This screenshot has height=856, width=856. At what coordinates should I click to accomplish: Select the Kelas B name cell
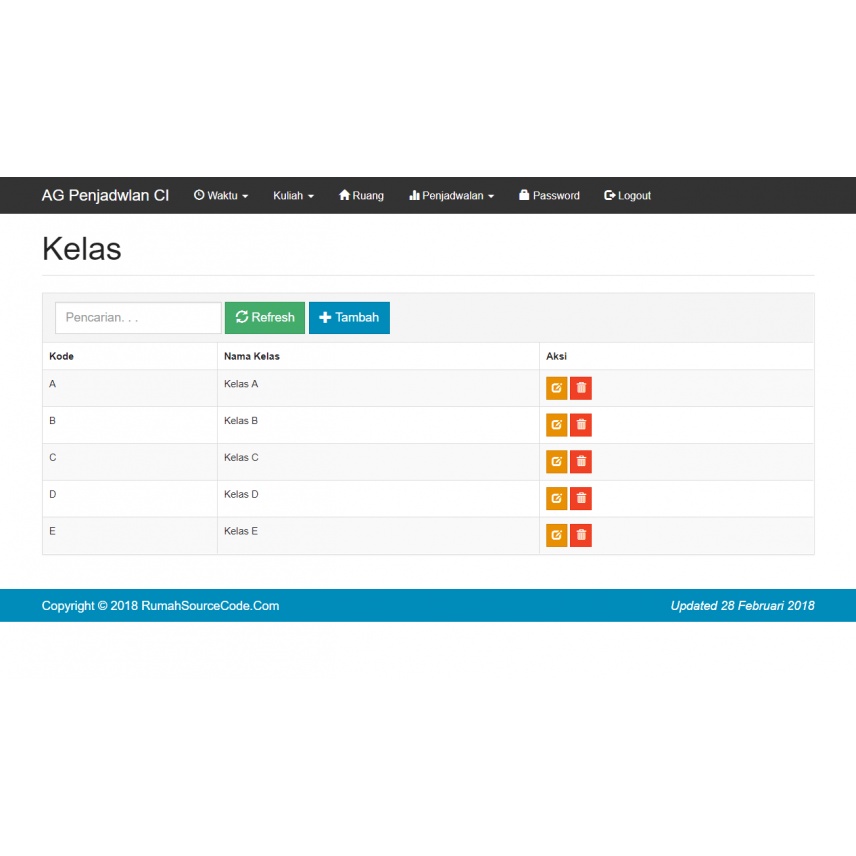click(x=378, y=425)
